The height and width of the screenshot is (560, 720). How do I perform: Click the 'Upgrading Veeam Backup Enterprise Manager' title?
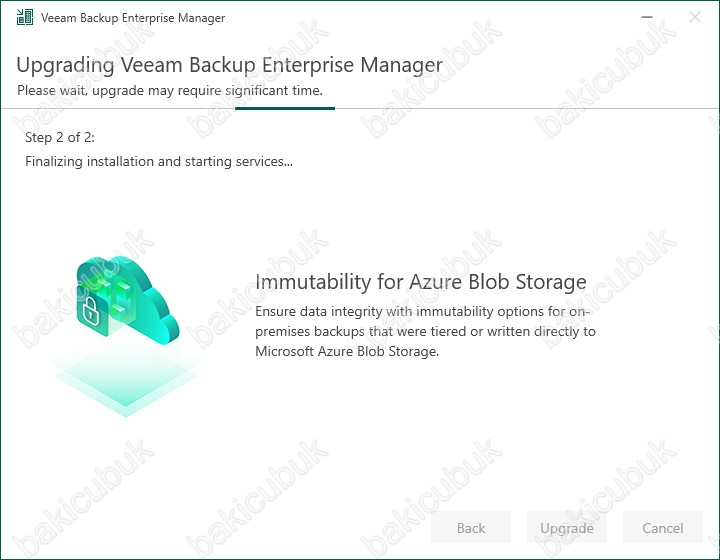coord(230,65)
